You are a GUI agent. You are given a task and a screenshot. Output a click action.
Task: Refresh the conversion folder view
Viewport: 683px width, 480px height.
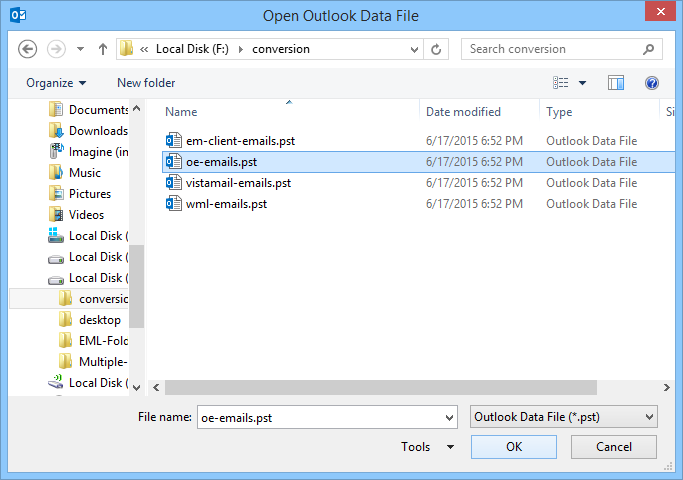[436, 49]
